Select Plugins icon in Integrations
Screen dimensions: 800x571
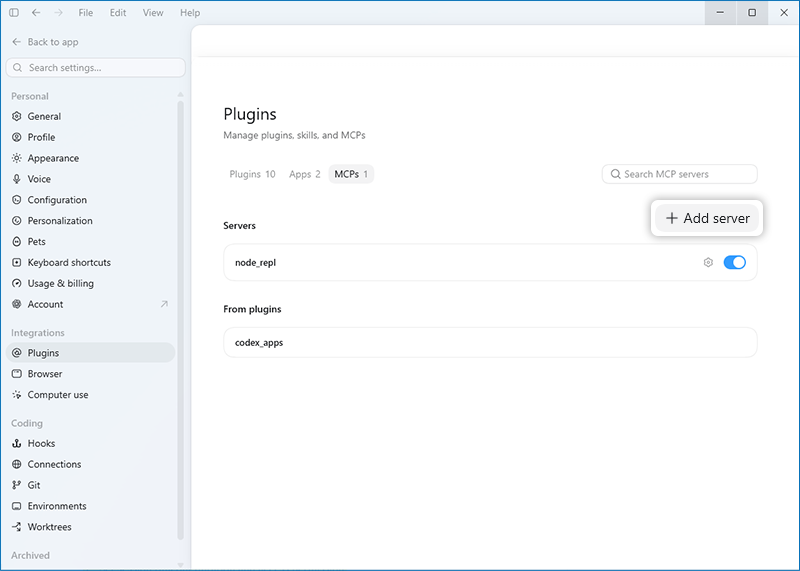pos(17,353)
